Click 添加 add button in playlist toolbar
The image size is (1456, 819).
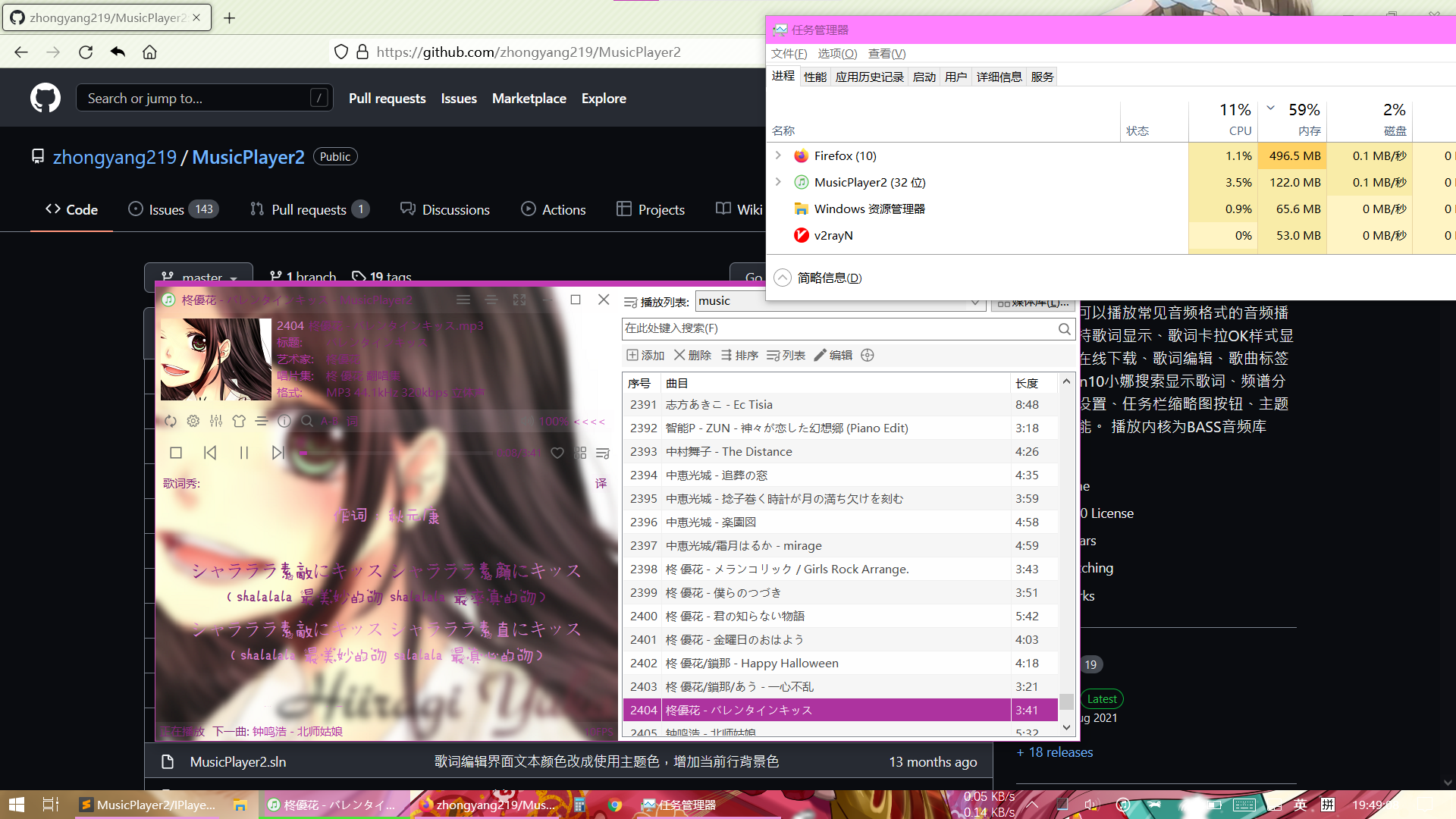[x=645, y=355]
